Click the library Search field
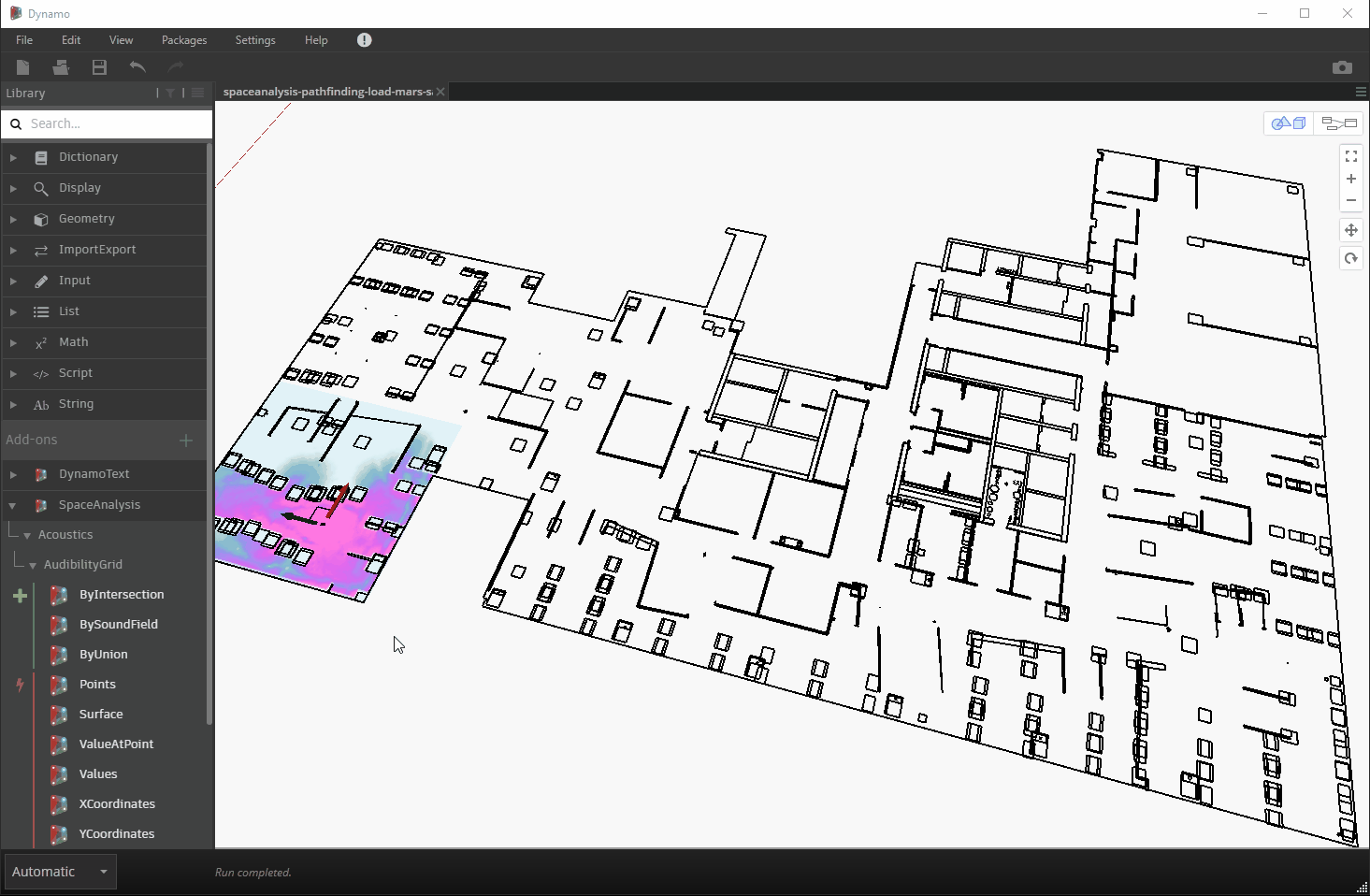Viewport: 1370px width, 896px height. (x=117, y=123)
